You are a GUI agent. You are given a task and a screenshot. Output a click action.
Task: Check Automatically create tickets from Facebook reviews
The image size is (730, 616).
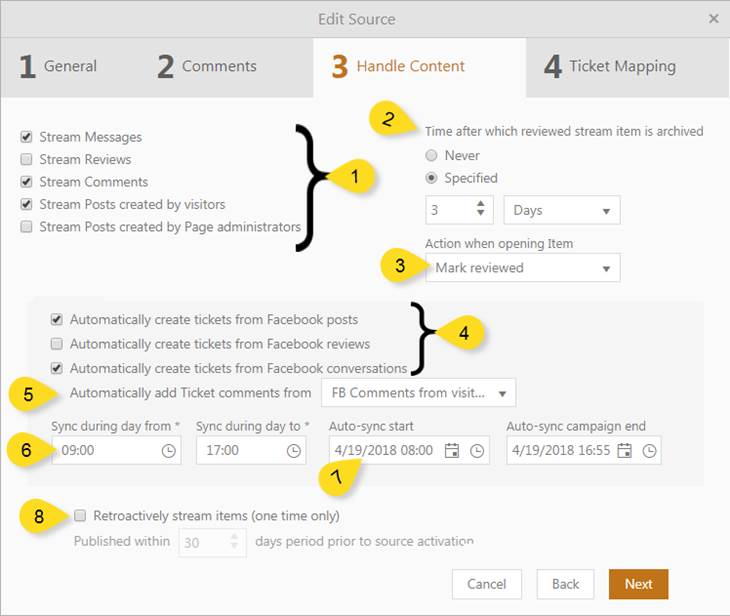point(57,343)
